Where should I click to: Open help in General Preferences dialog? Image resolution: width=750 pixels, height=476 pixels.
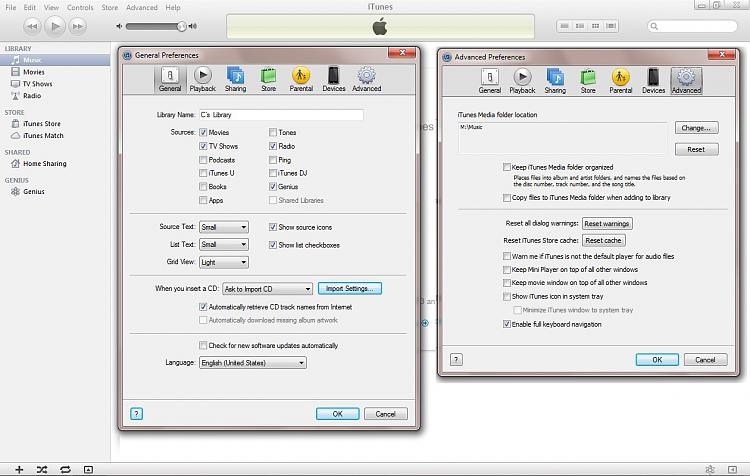136,414
